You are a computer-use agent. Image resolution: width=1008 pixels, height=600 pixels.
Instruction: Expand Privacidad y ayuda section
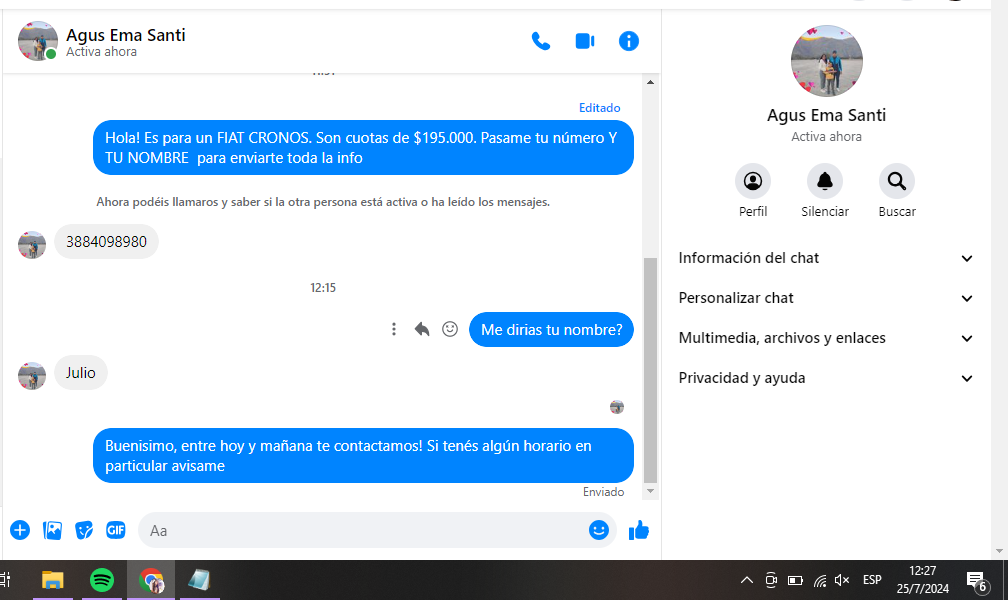pos(825,377)
